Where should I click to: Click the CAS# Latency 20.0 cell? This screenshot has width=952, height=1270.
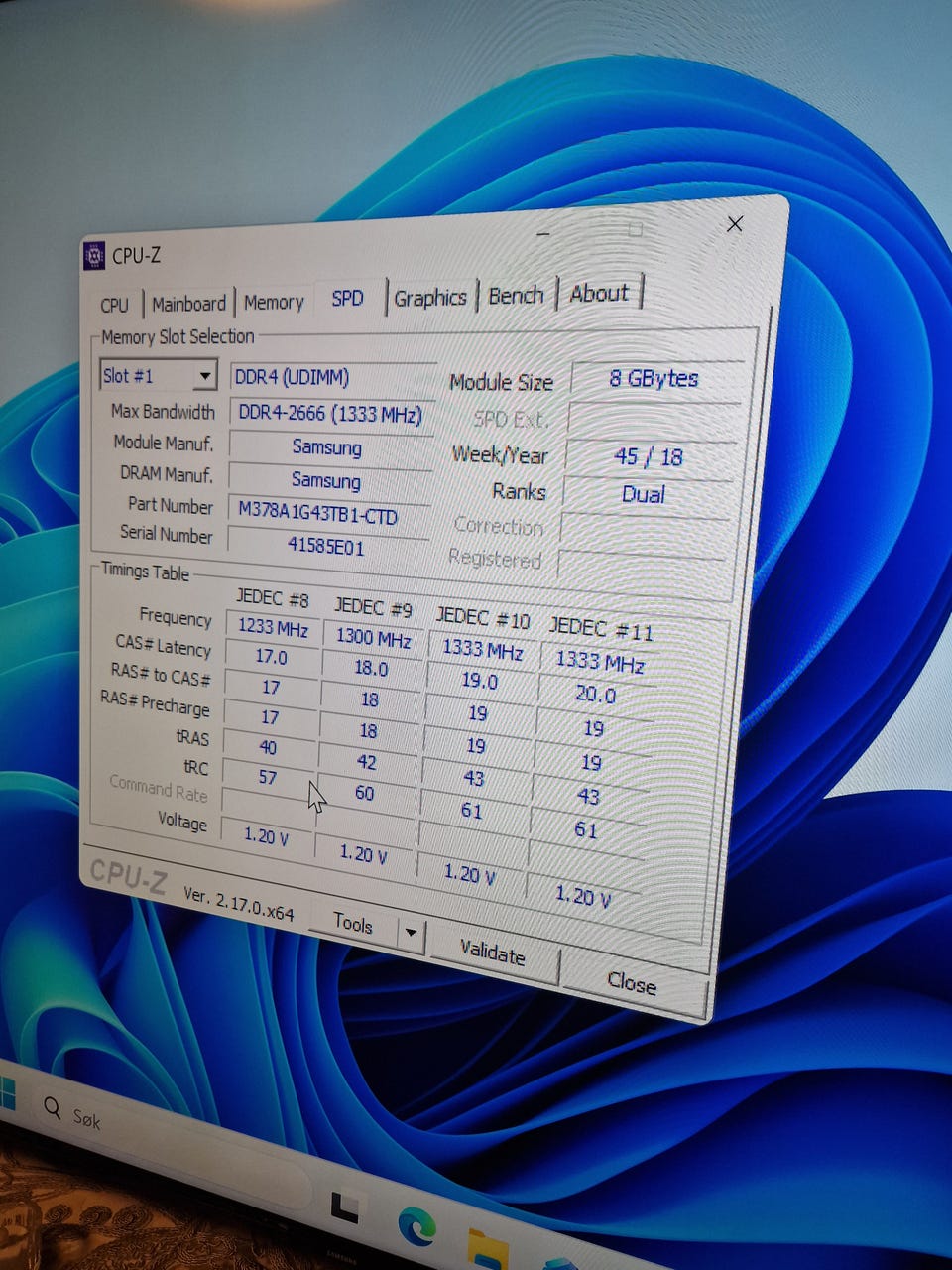point(595,695)
